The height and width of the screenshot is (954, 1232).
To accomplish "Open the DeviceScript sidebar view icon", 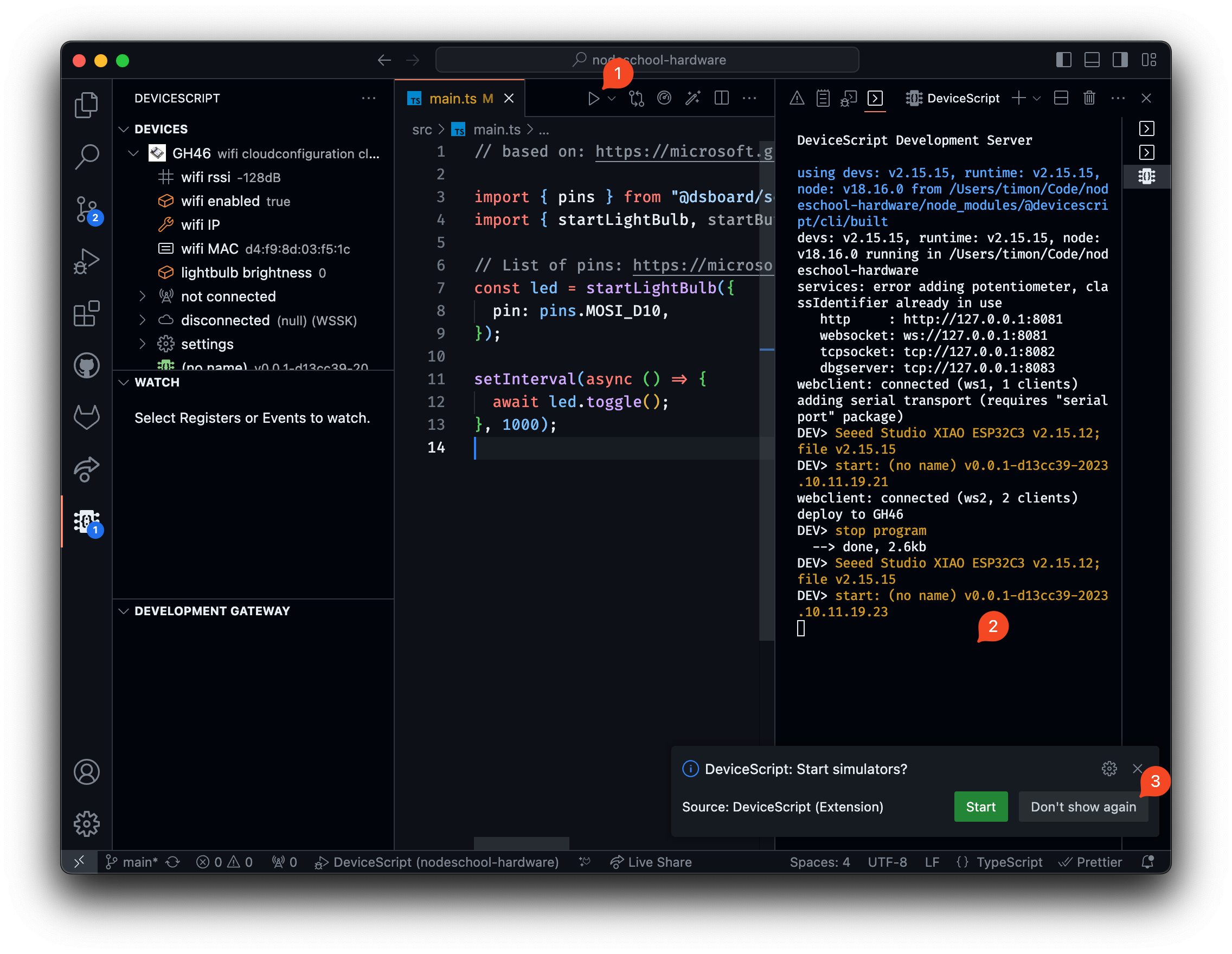I will [86, 521].
